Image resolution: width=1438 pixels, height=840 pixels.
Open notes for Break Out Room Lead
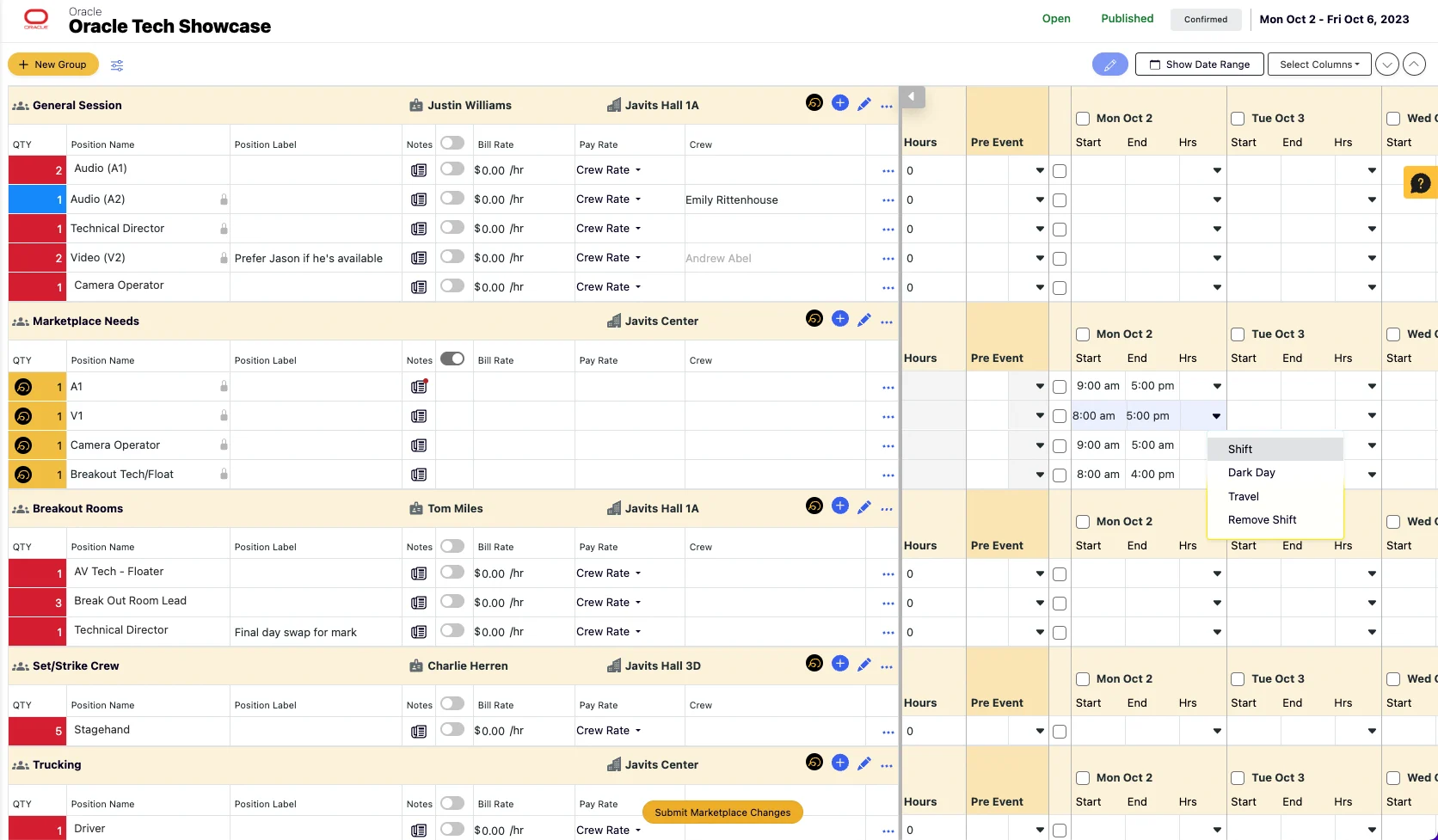419,603
